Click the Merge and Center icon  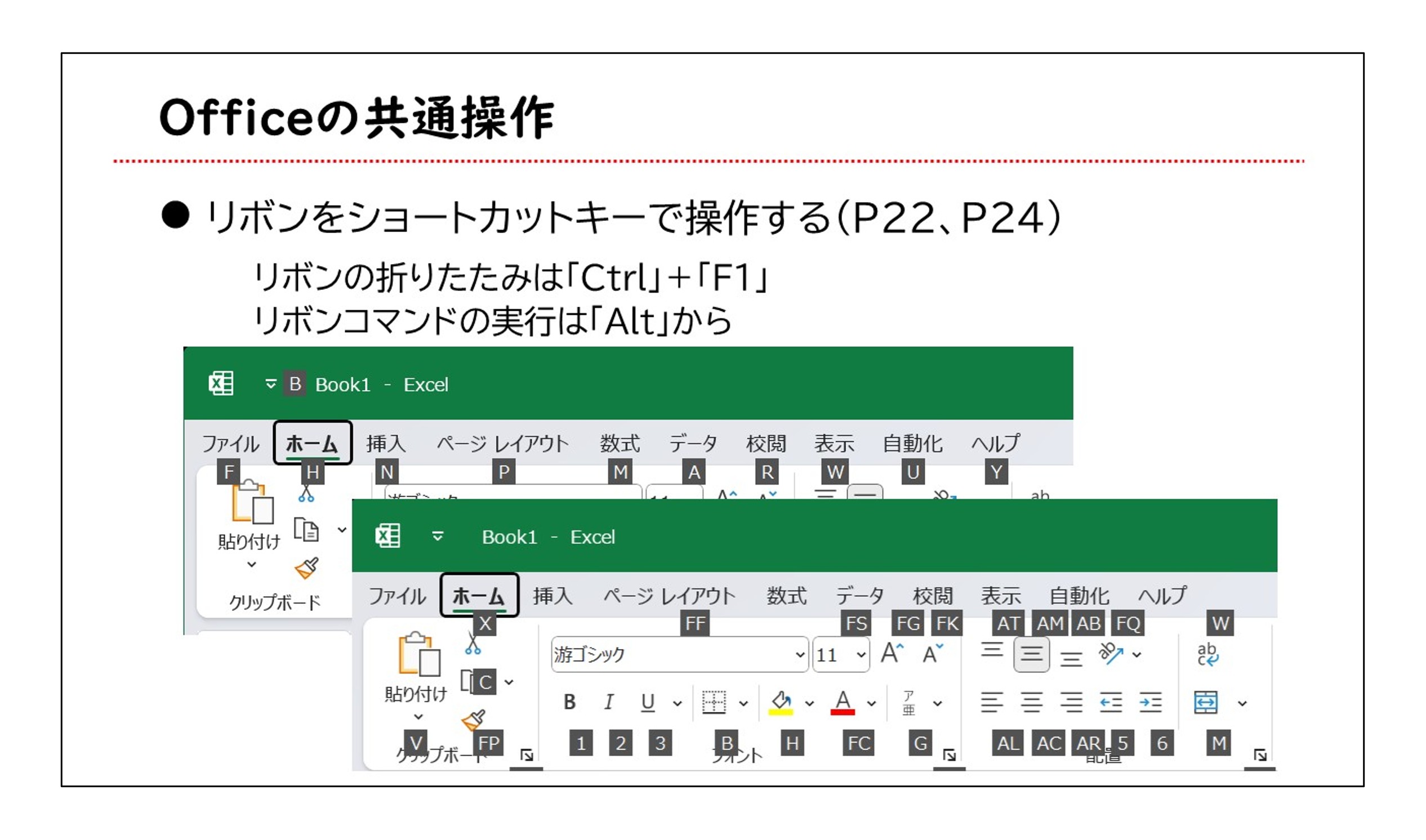[x=1205, y=703]
